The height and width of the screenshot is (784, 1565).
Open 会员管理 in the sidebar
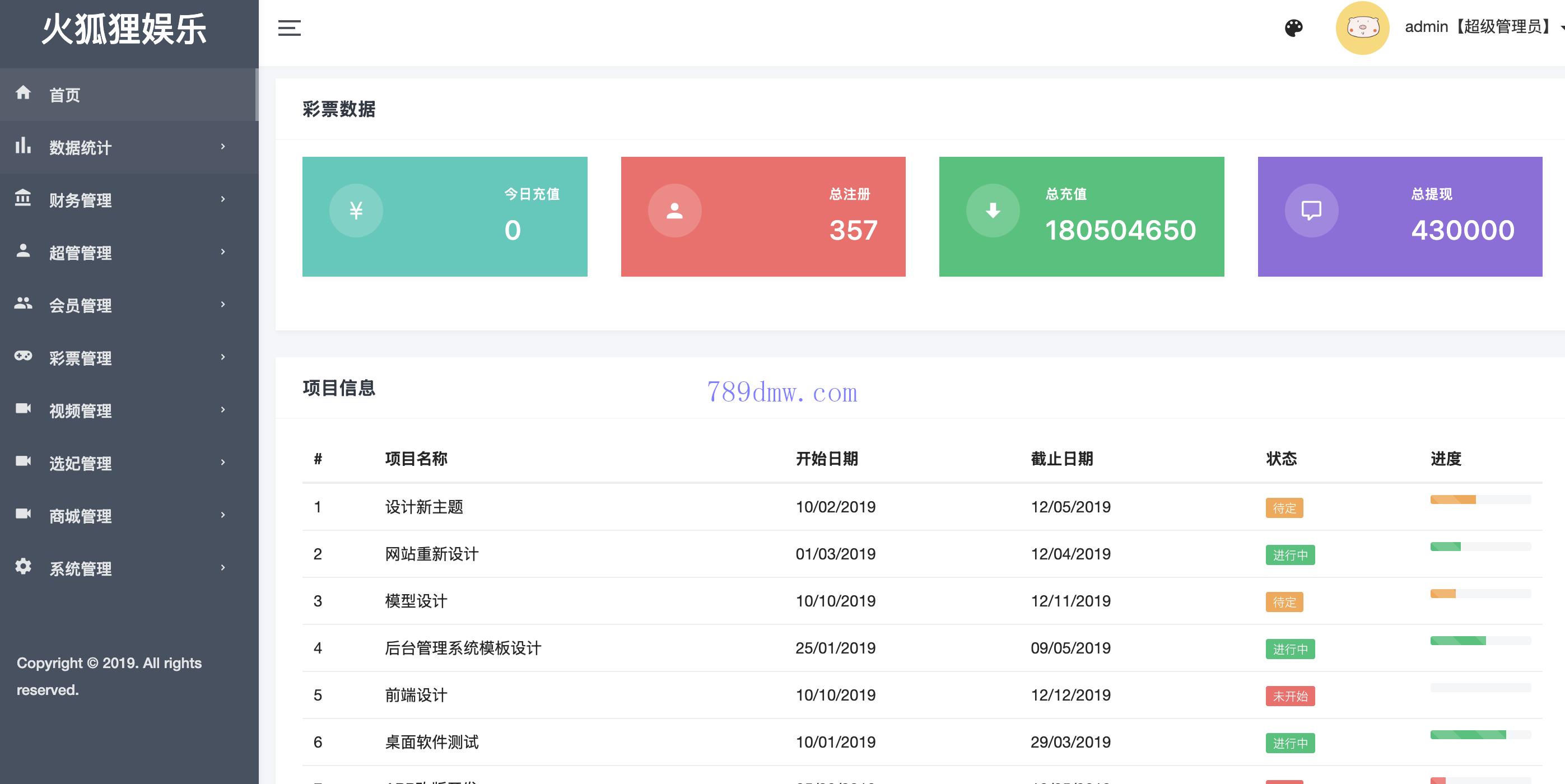pos(80,305)
